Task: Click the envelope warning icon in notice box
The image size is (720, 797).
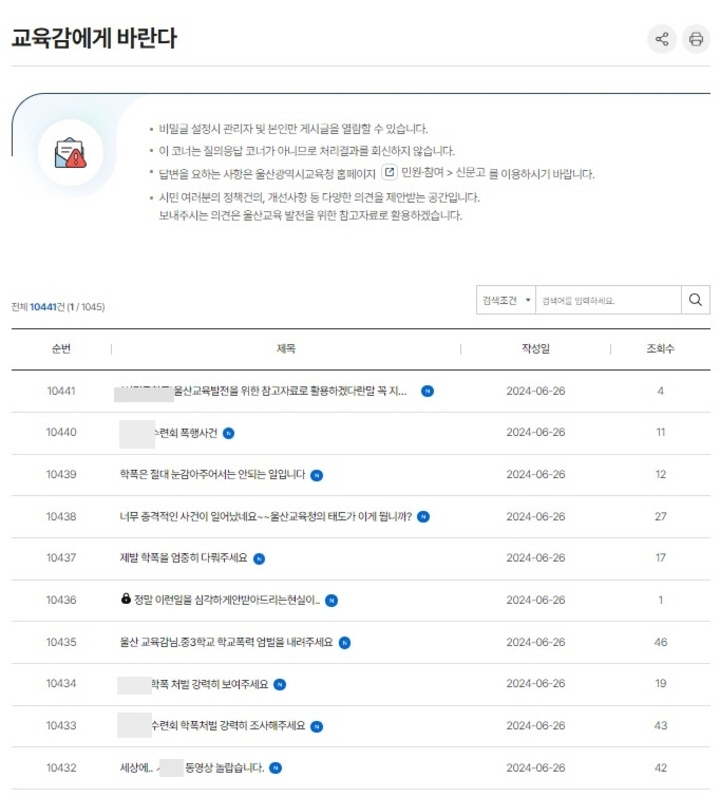Action: coord(71,152)
